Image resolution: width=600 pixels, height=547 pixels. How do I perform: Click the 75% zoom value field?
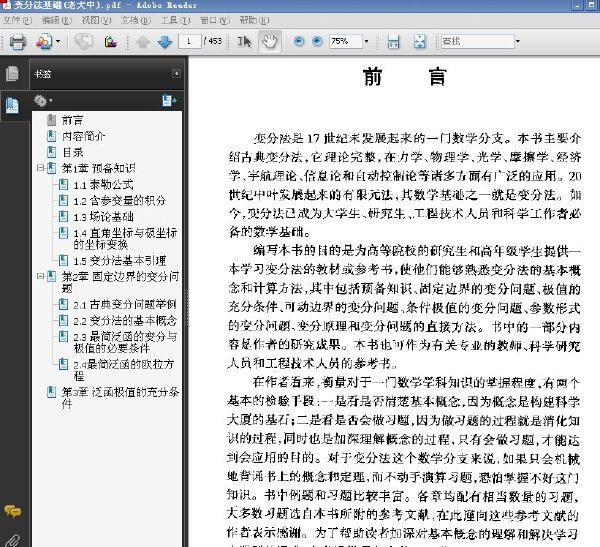click(346, 41)
